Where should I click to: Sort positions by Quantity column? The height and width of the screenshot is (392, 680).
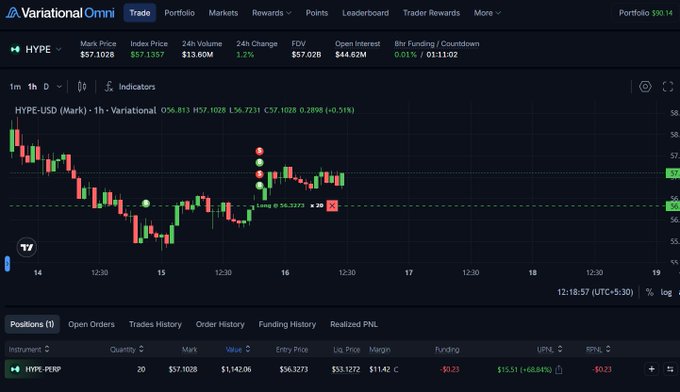coord(127,349)
